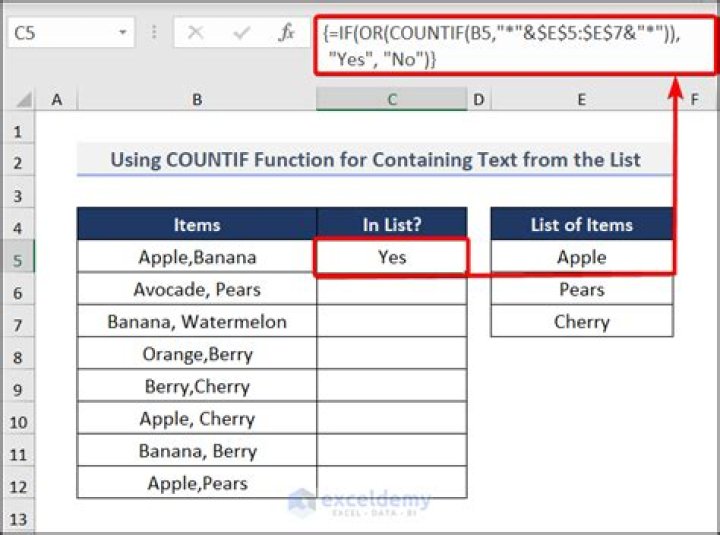This screenshot has width=720, height=535.
Task: Select cell "Apple,Banana"
Action: [197, 257]
